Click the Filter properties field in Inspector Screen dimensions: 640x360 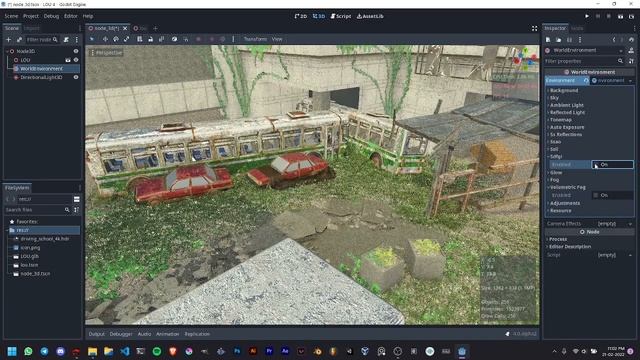tap(584, 61)
